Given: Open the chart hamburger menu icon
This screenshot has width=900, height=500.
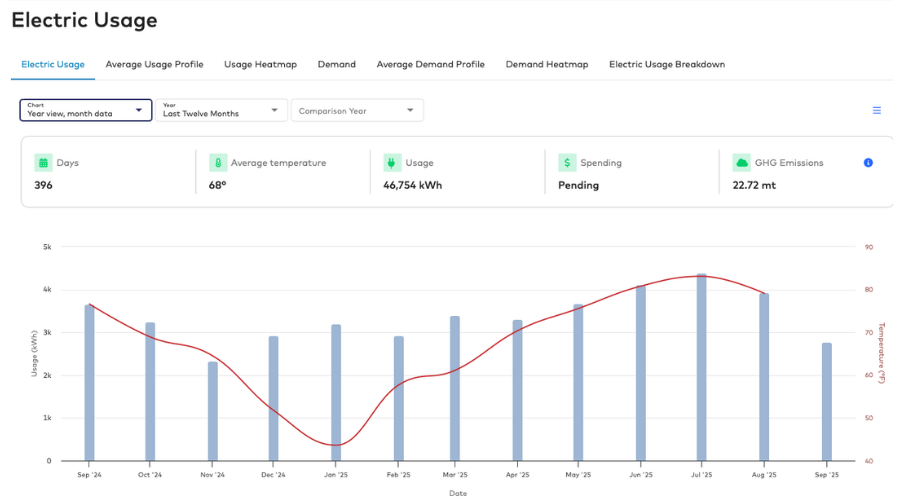Looking at the screenshot, I should [877, 111].
